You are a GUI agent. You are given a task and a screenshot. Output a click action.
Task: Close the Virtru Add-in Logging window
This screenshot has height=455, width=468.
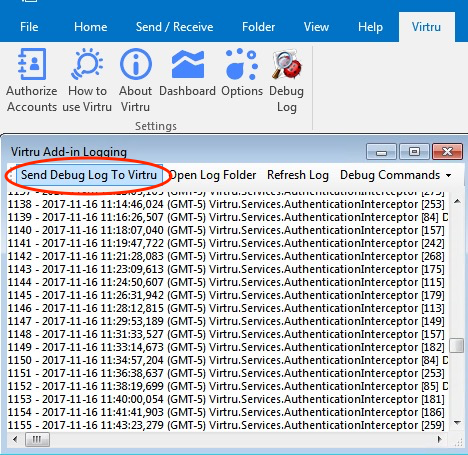447,152
